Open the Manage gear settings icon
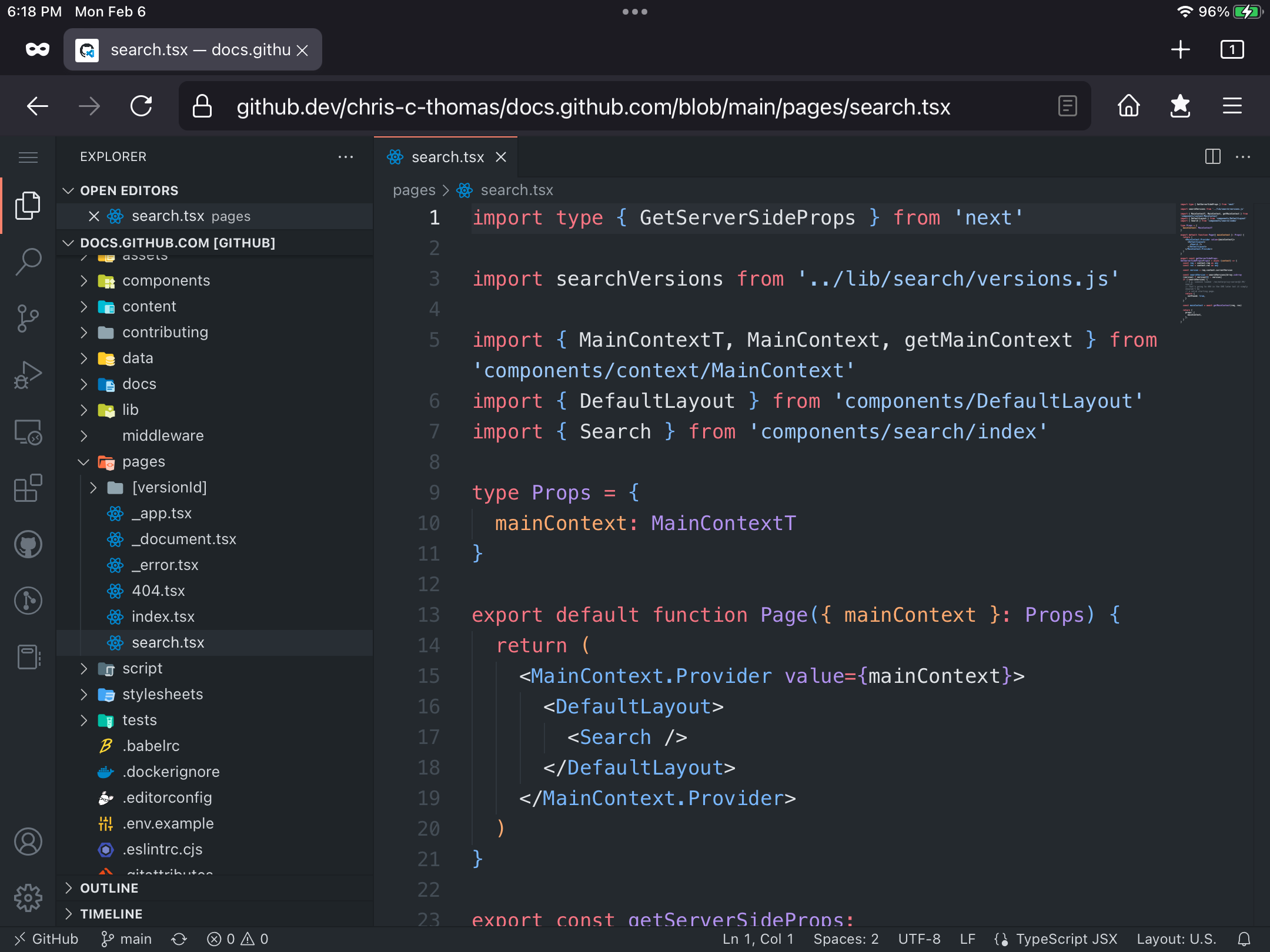This screenshot has height=952, width=1270. (x=28, y=898)
